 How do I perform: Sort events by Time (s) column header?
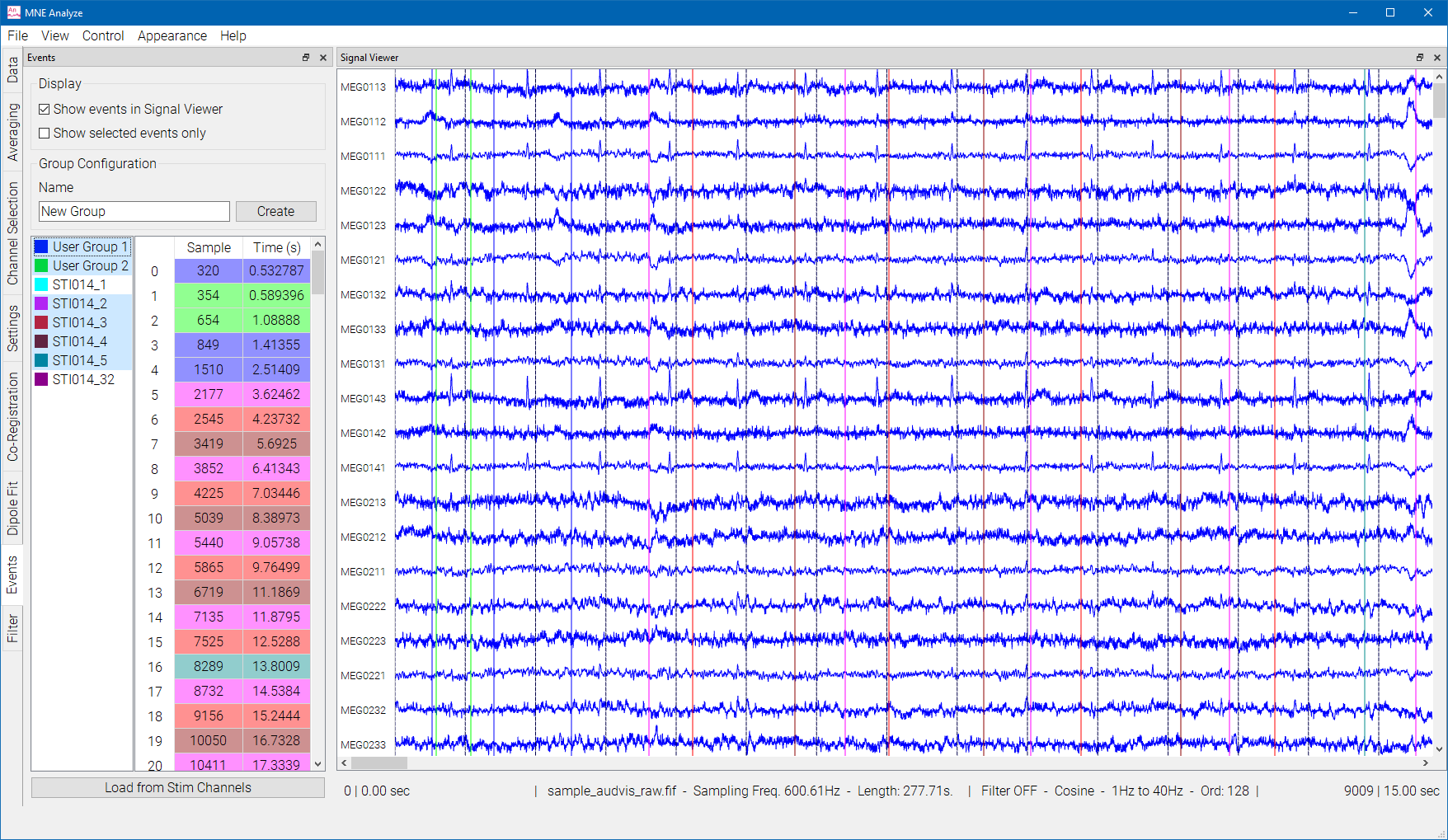click(x=276, y=247)
